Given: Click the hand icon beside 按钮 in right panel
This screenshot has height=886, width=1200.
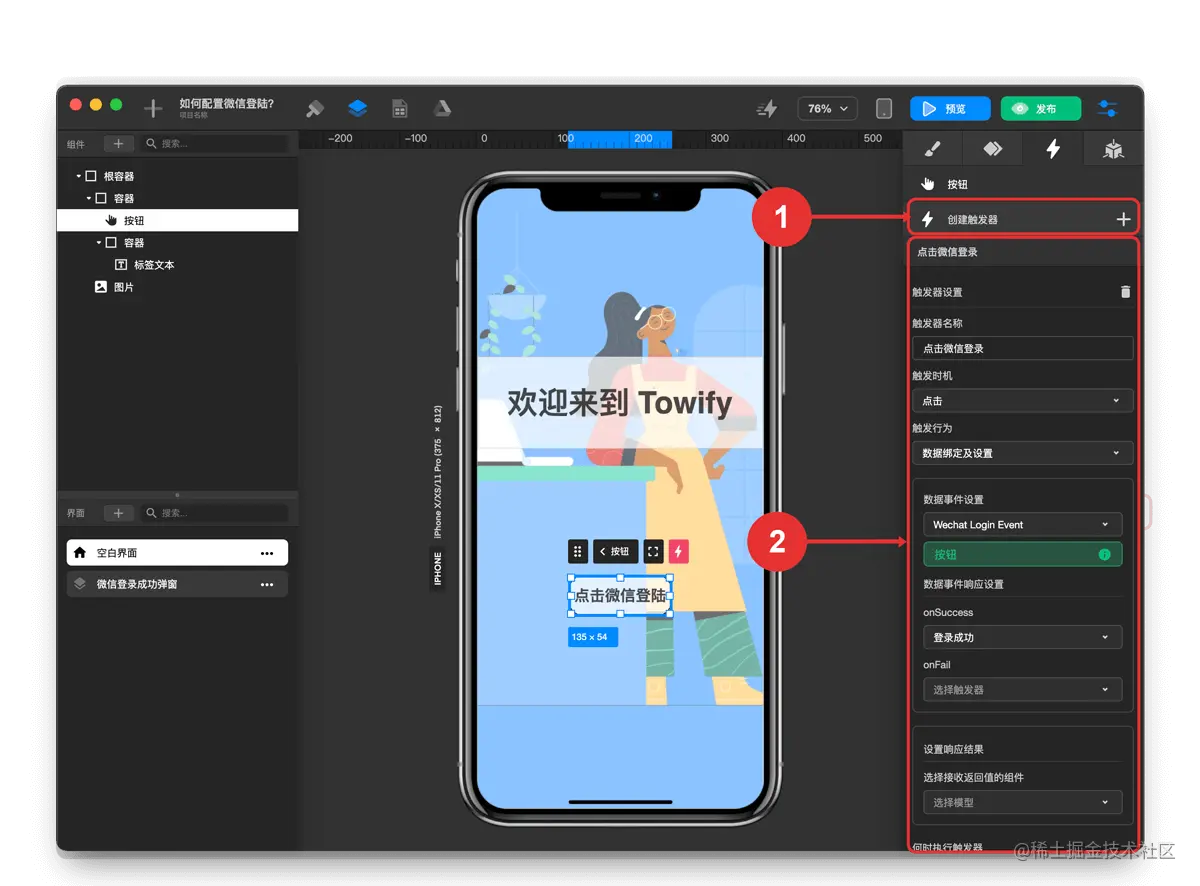Looking at the screenshot, I should (929, 184).
